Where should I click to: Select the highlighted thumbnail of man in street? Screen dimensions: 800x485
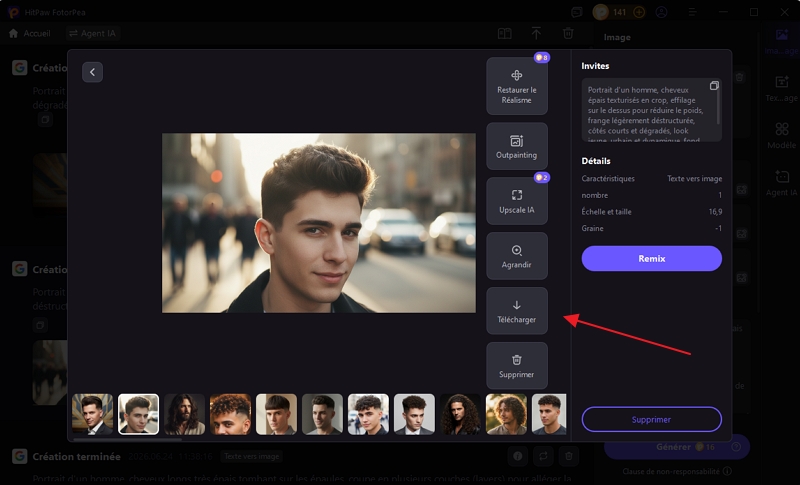[138, 414]
